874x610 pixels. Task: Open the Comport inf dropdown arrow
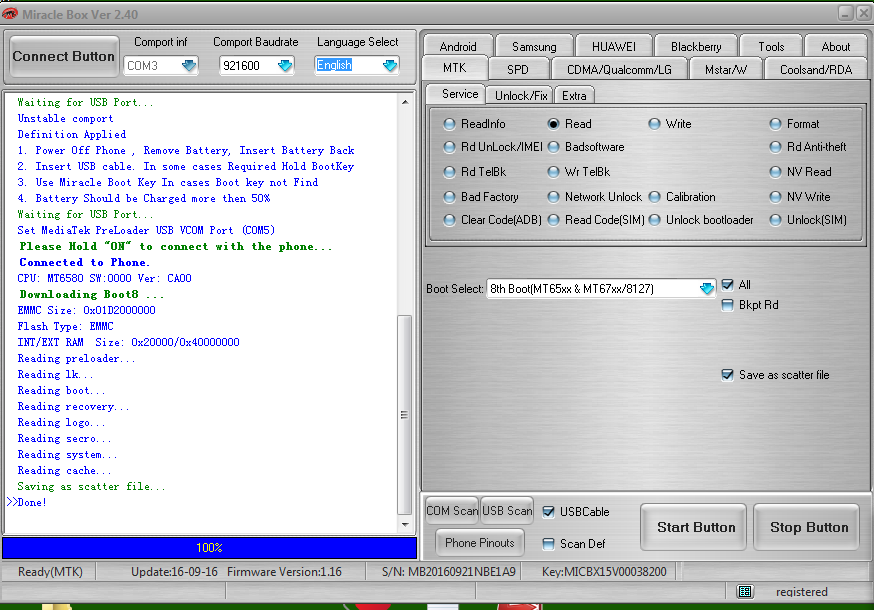(189, 65)
